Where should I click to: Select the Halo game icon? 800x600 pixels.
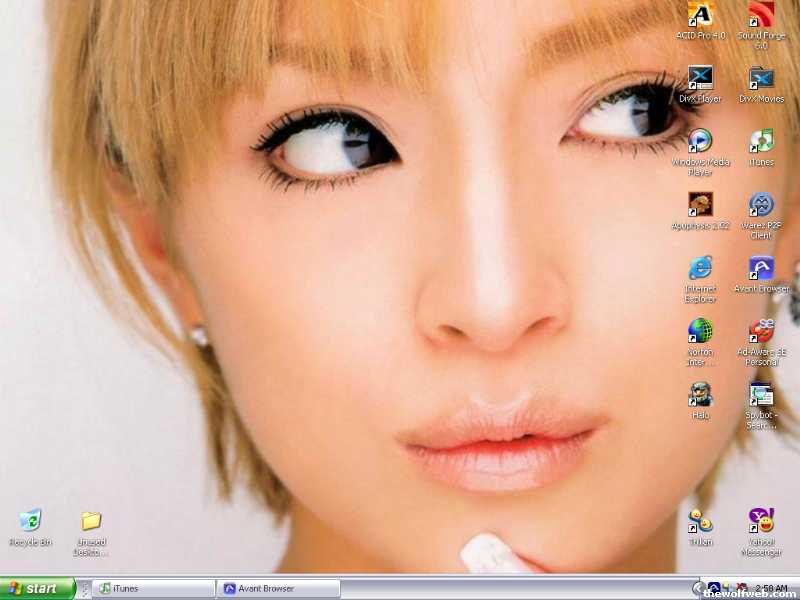click(x=700, y=394)
